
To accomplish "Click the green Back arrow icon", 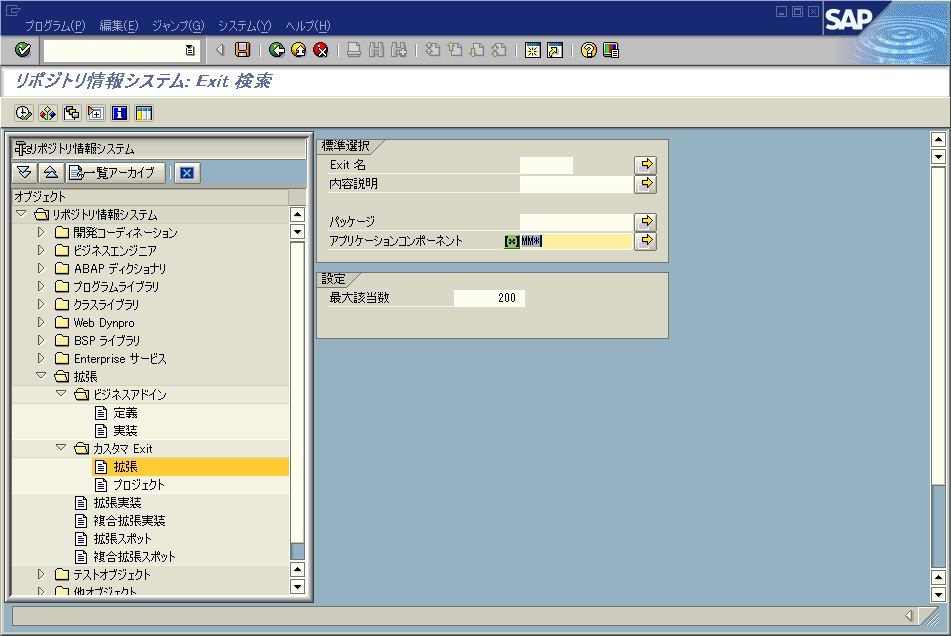I will pos(277,50).
